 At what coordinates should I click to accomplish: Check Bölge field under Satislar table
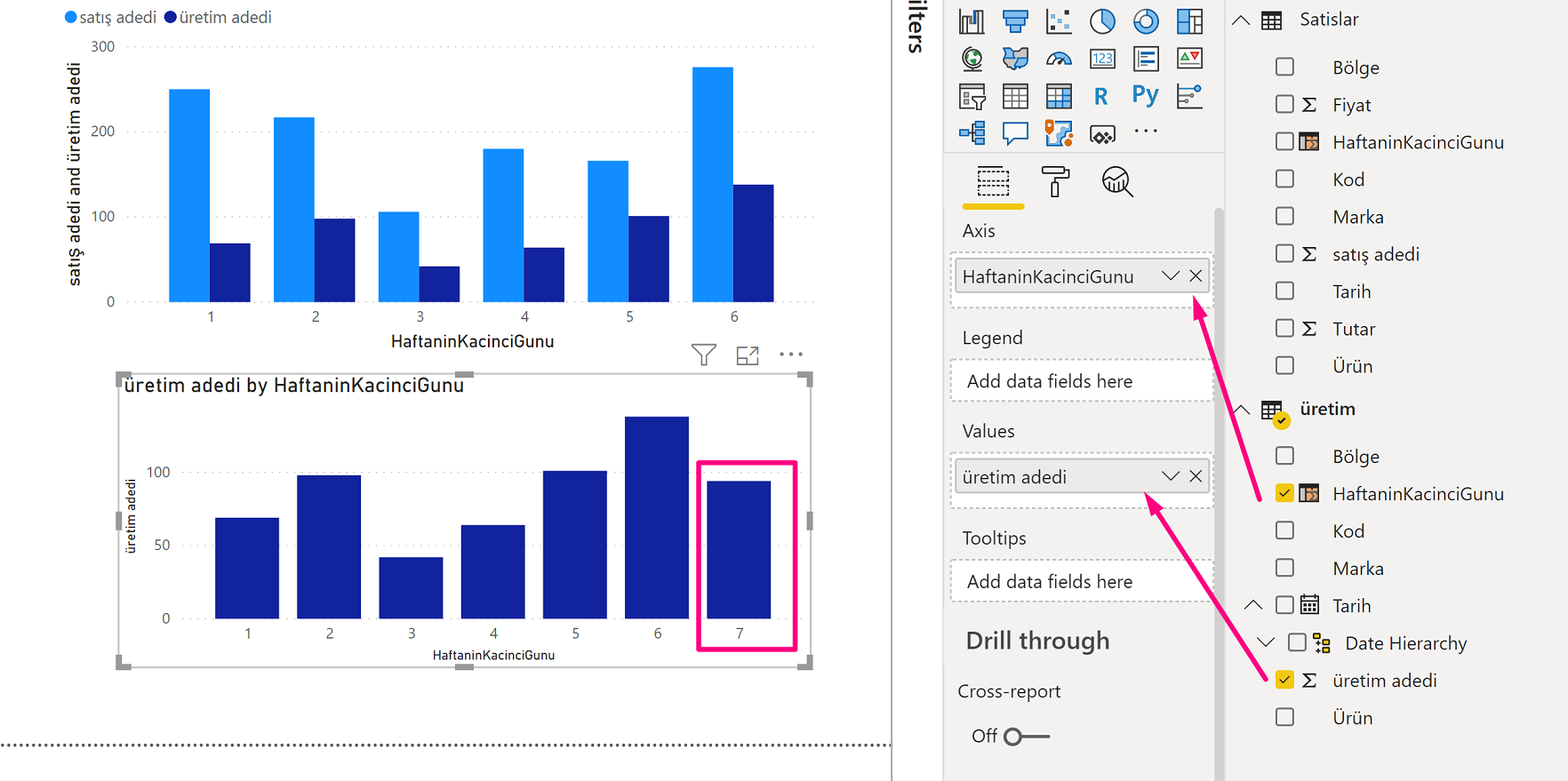1284,67
